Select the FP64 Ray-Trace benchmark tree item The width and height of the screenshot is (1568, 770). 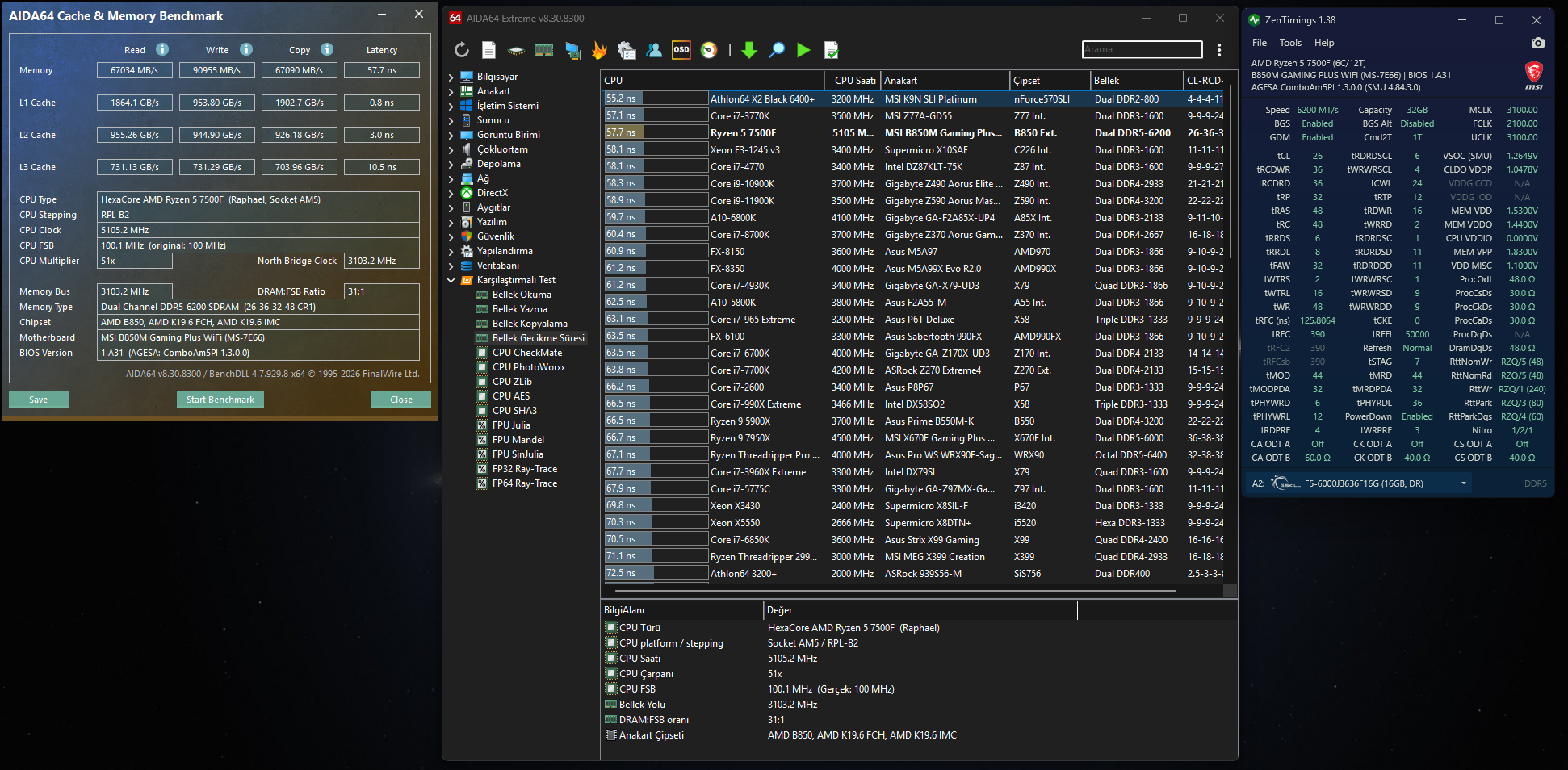(x=525, y=483)
